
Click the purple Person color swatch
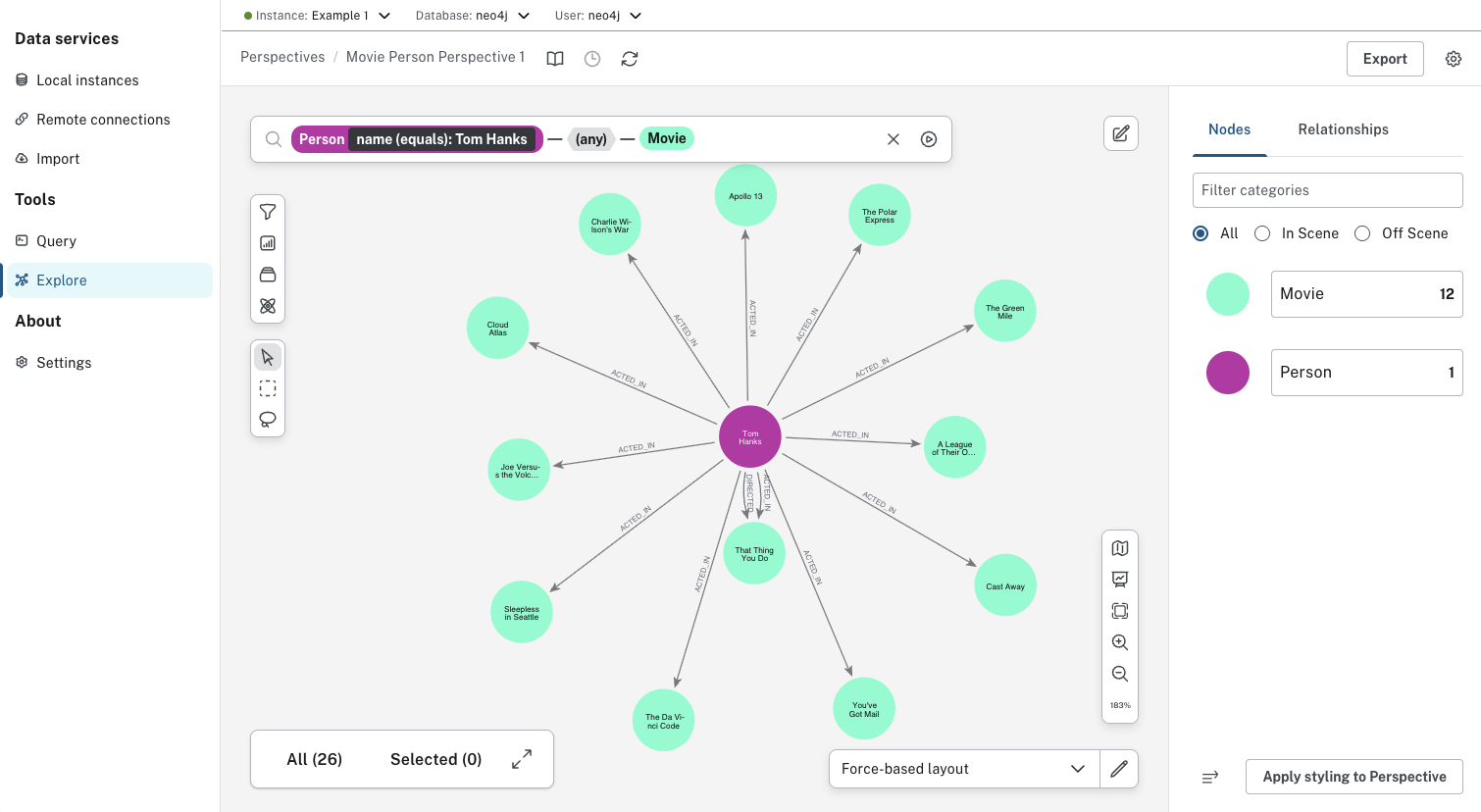tap(1228, 373)
